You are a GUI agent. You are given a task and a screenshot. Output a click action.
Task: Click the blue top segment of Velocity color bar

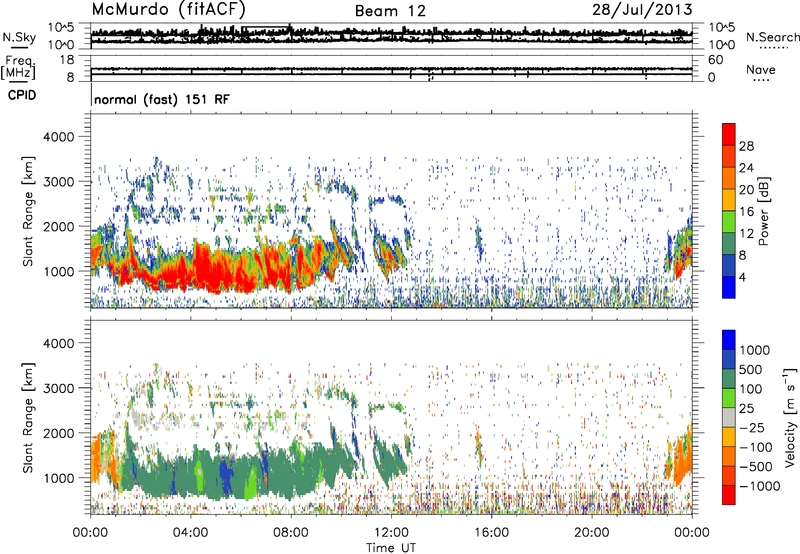point(729,340)
